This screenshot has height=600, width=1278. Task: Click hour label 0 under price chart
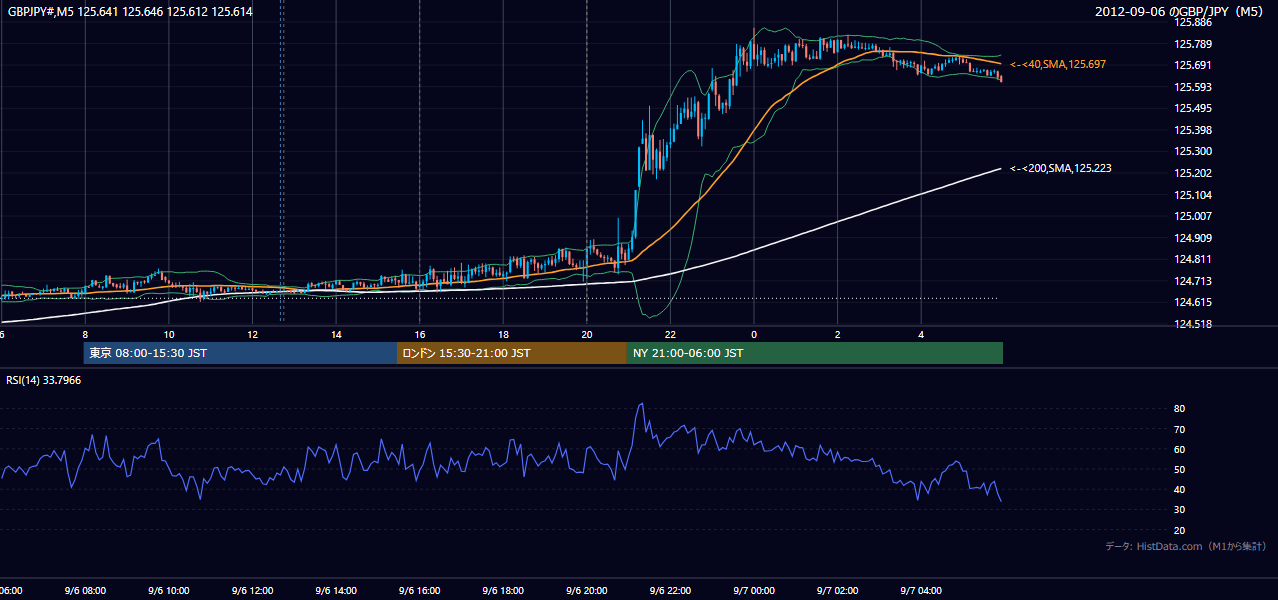754,334
